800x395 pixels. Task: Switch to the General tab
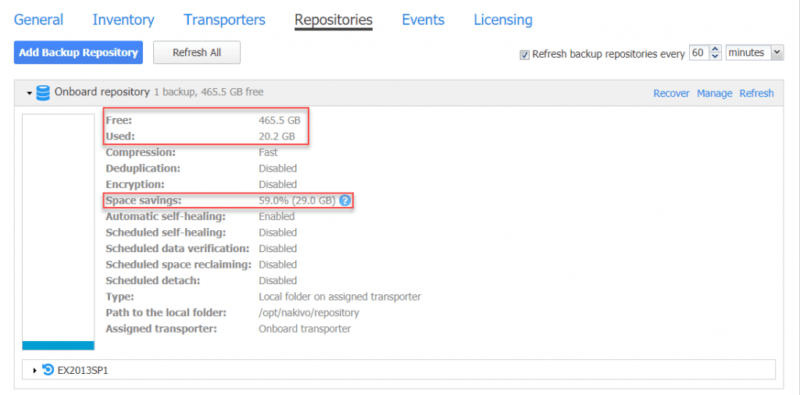38,20
